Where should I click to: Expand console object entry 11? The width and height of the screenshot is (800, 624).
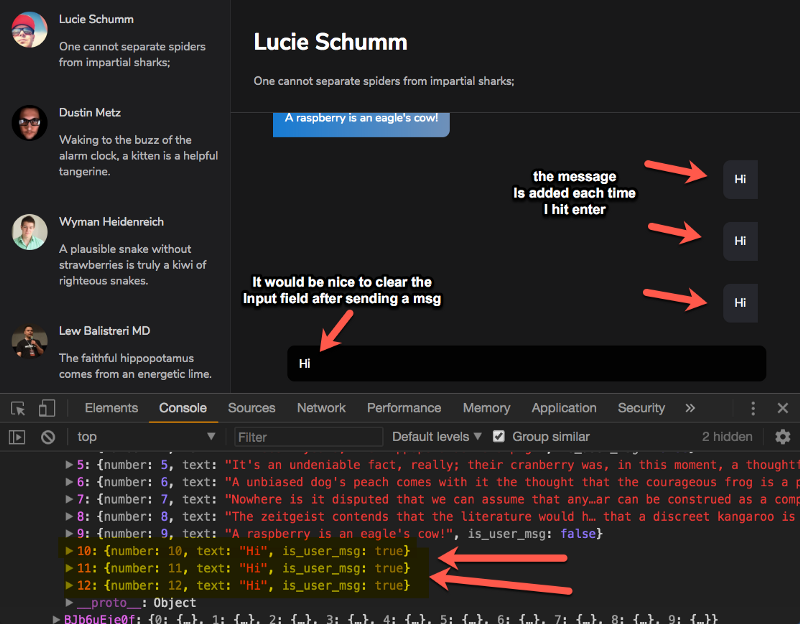[69, 568]
